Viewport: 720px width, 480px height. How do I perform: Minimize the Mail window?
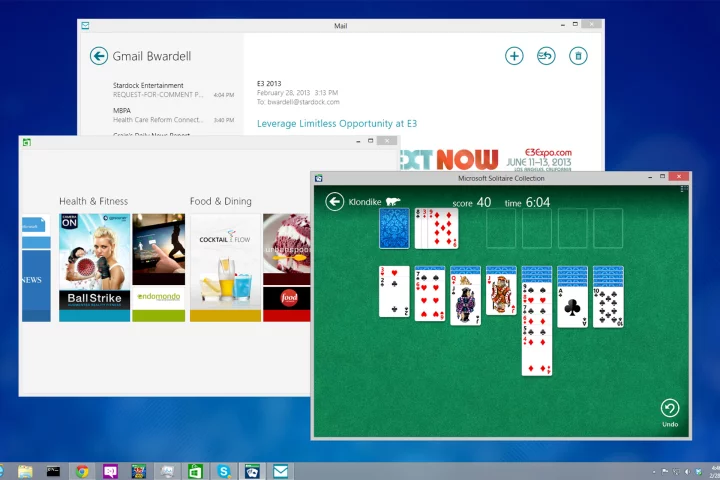pyautogui.click(x=562, y=25)
